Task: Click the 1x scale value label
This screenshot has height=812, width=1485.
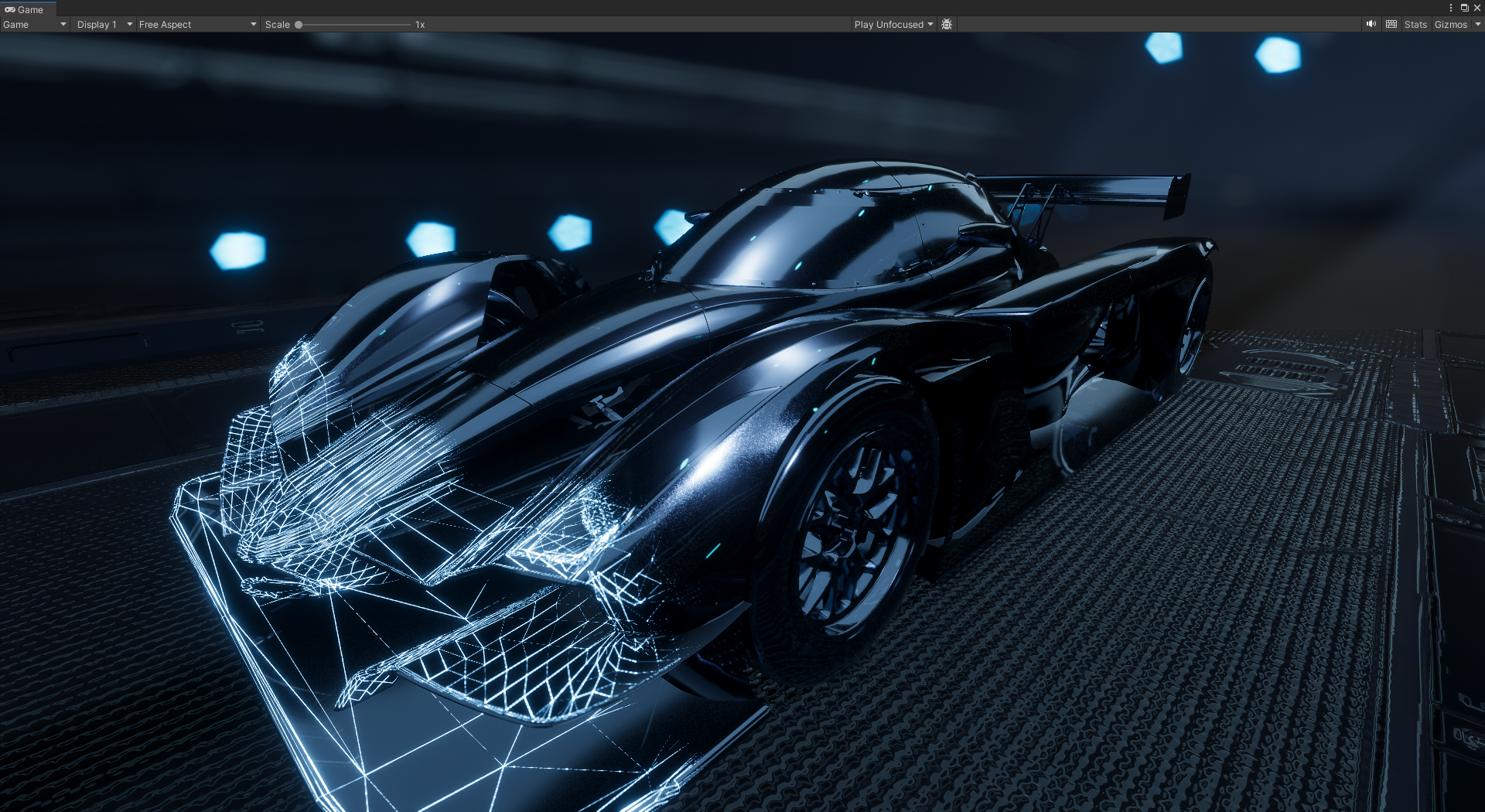Action: tap(420, 25)
